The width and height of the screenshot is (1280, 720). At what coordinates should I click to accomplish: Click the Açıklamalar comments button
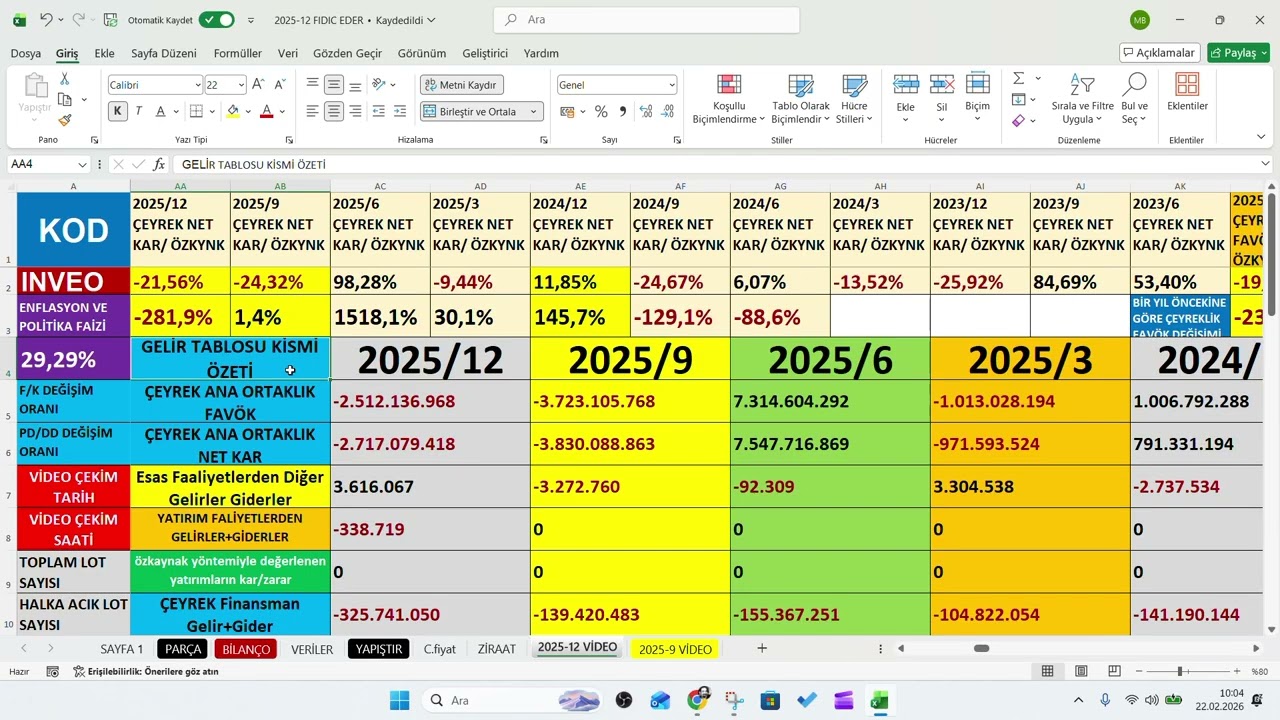pos(1159,53)
